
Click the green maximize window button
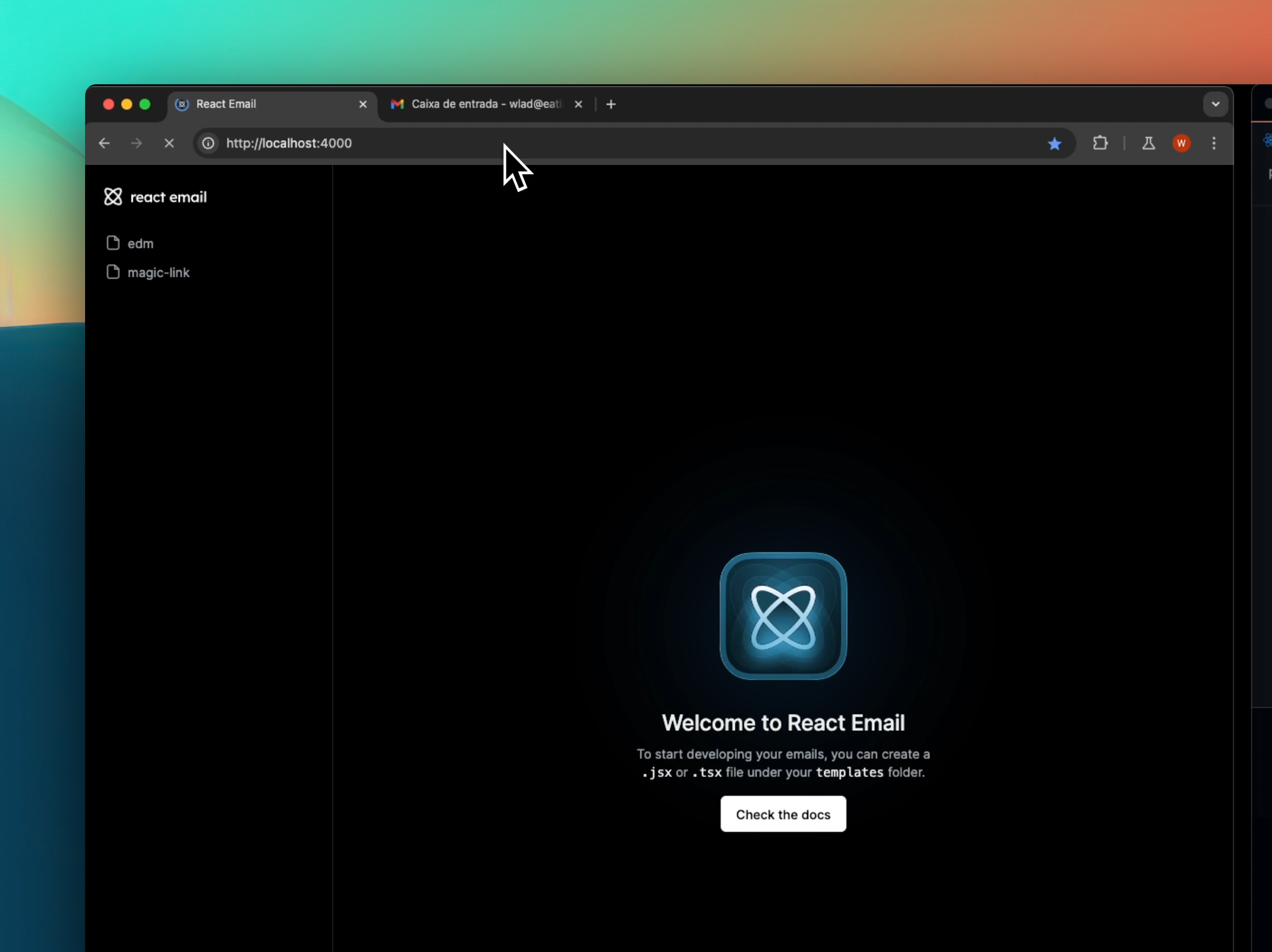coord(145,104)
